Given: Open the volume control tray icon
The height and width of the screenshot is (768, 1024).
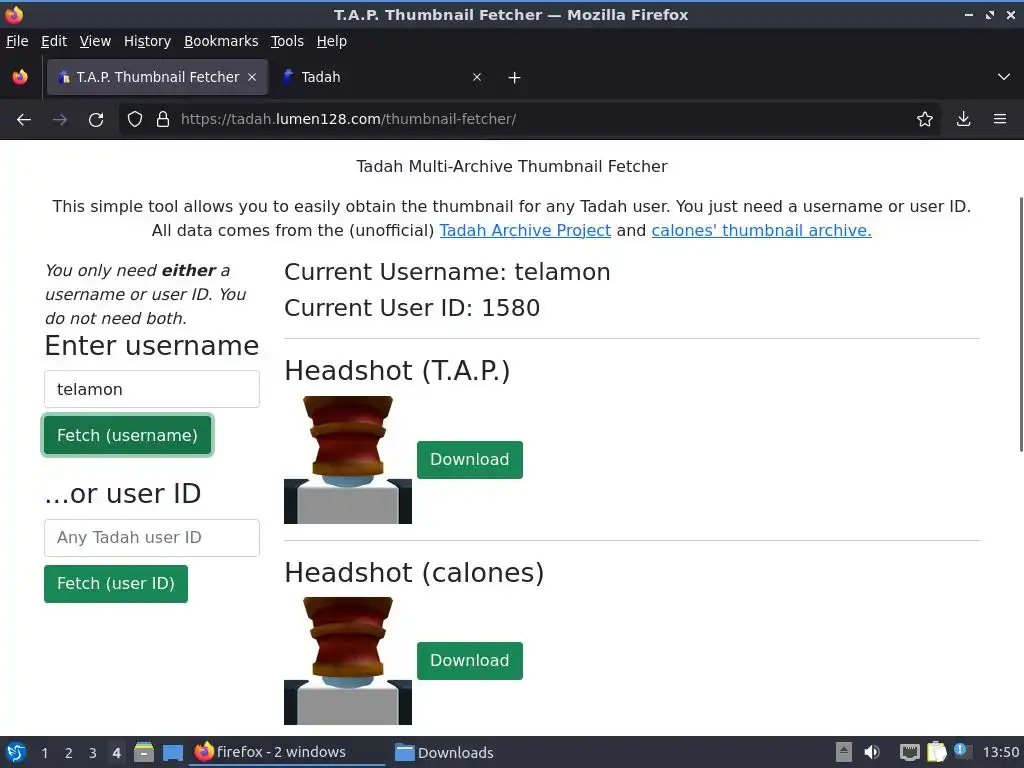Looking at the screenshot, I should tap(872, 753).
